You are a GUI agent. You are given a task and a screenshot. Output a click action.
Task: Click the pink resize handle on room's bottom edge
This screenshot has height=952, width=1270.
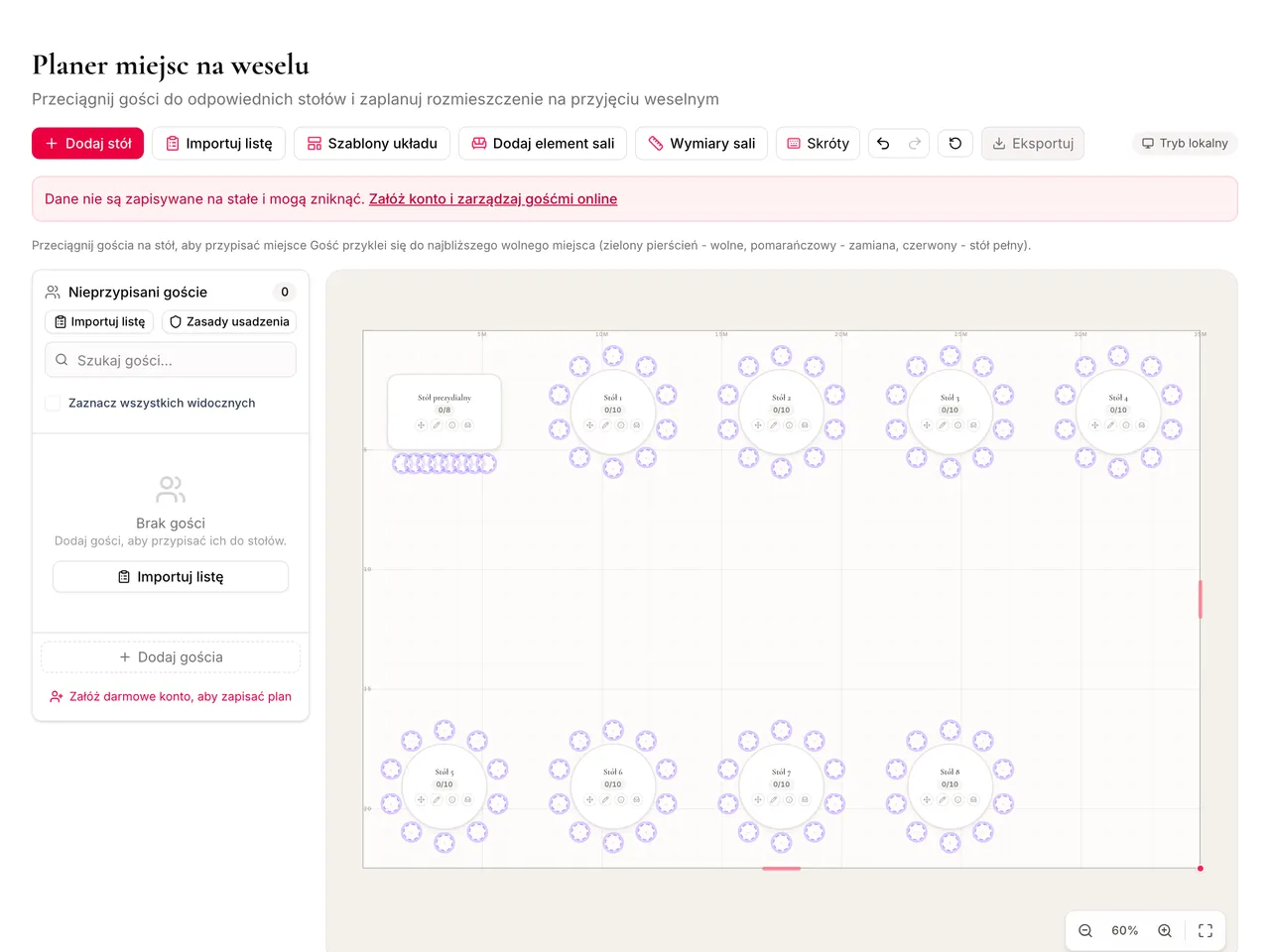coord(782,869)
